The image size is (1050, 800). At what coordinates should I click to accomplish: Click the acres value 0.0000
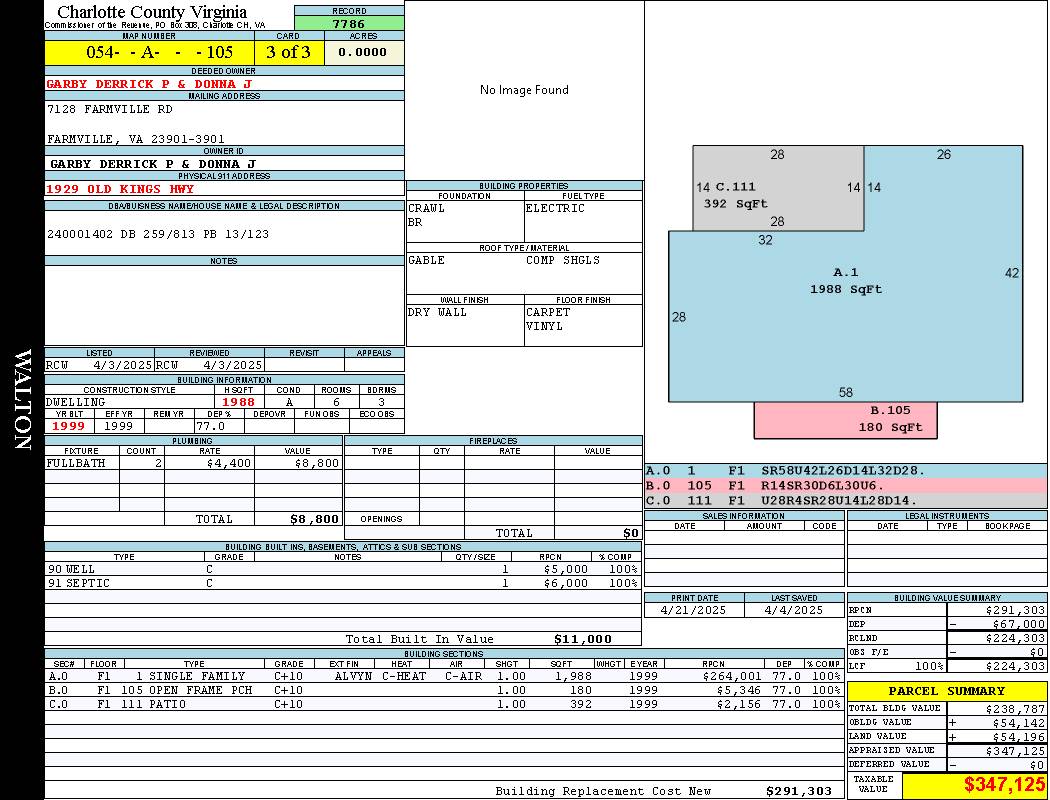[362, 52]
